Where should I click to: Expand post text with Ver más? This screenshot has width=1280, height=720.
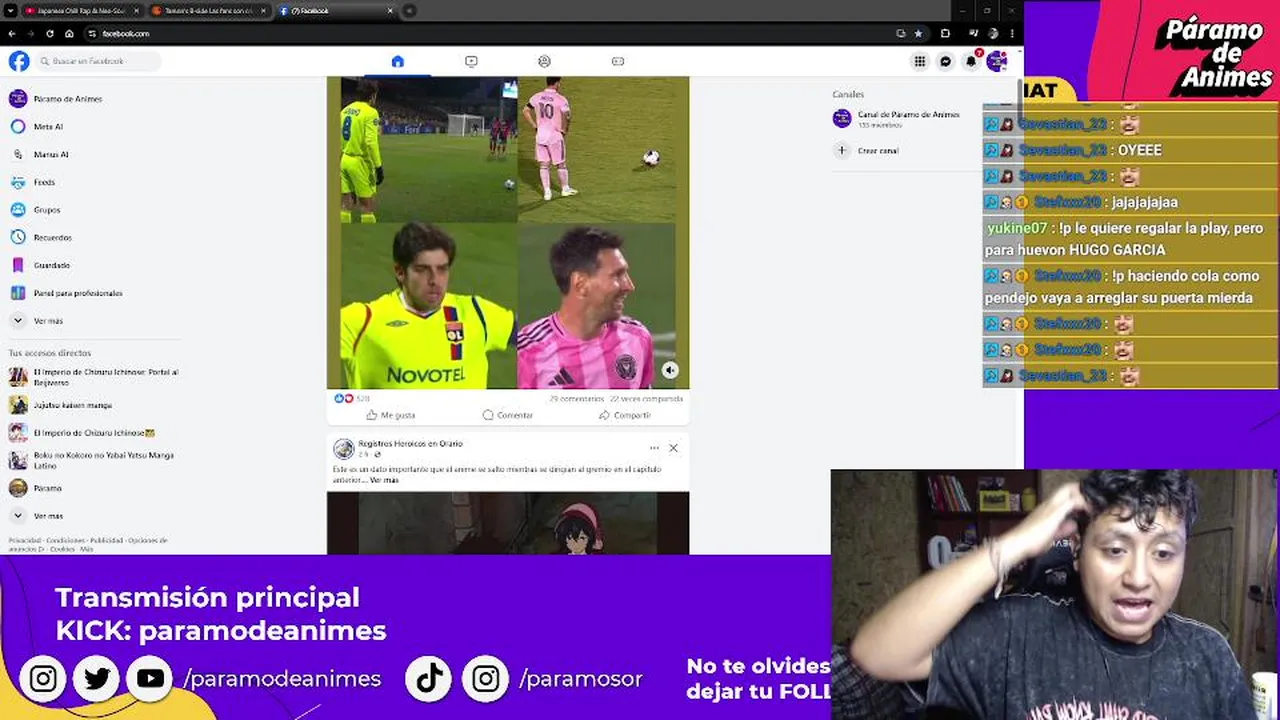tap(384, 480)
